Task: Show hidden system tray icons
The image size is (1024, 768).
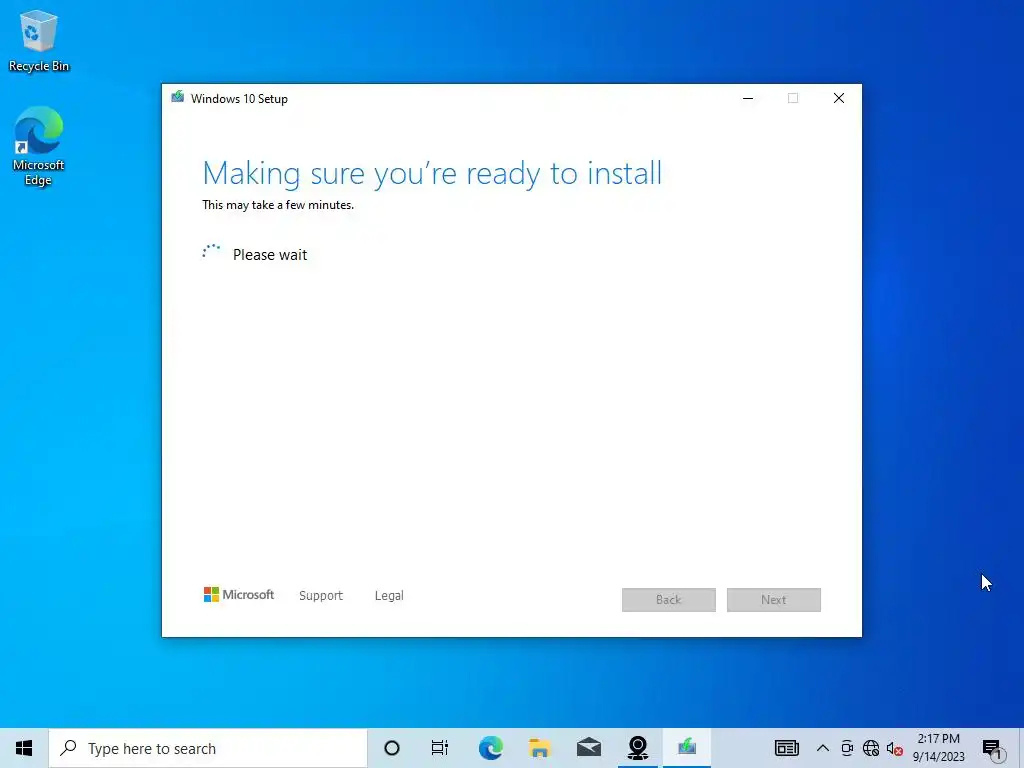Action: coord(823,748)
